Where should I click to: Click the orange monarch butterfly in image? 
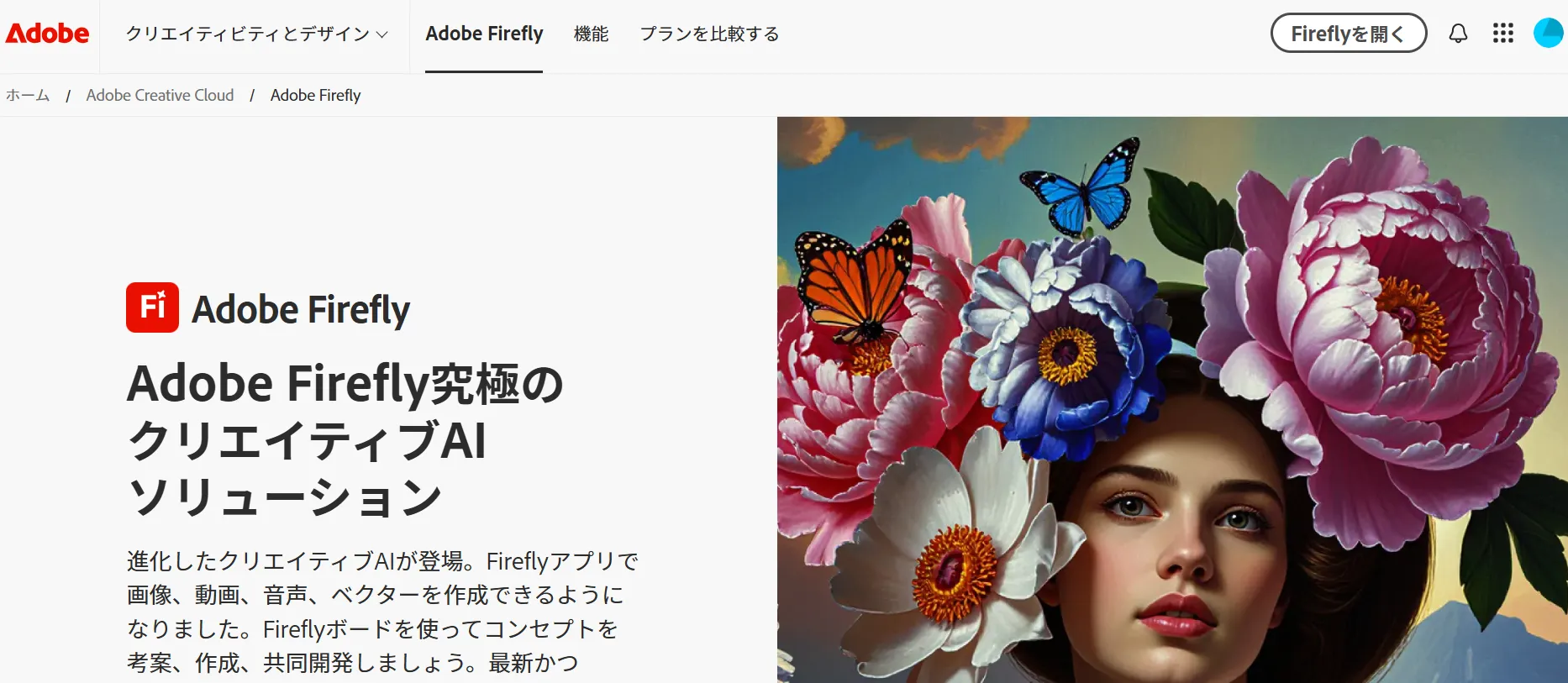855,283
